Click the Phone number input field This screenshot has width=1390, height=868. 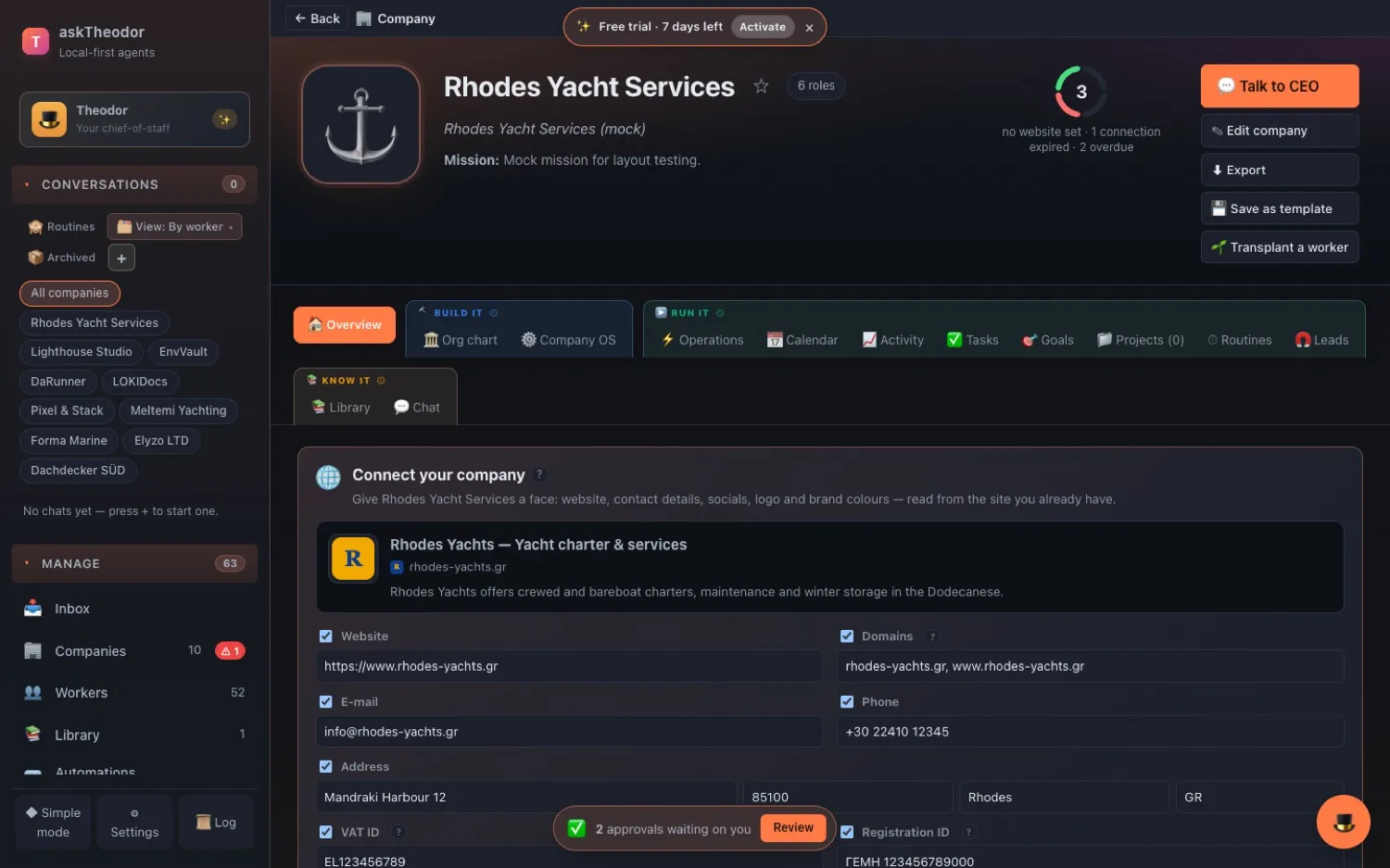click(x=1091, y=732)
